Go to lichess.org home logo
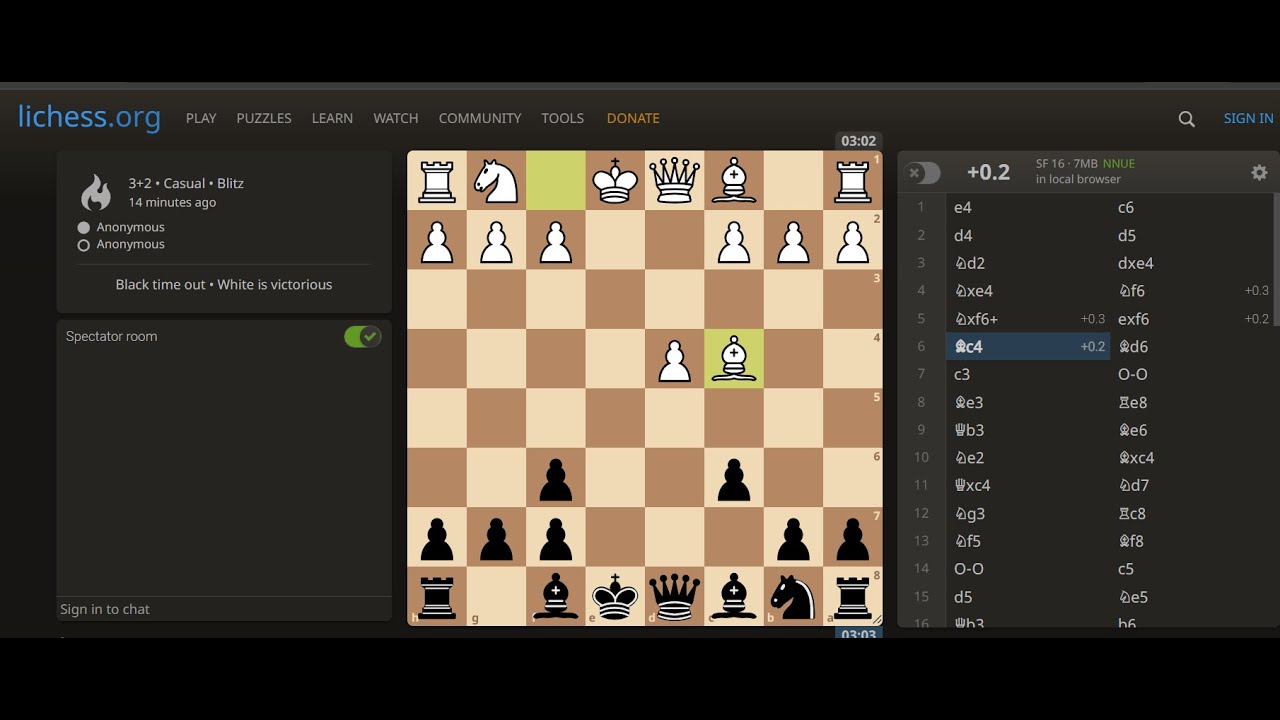Screen dimensions: 1280x720 coord(89,117)
